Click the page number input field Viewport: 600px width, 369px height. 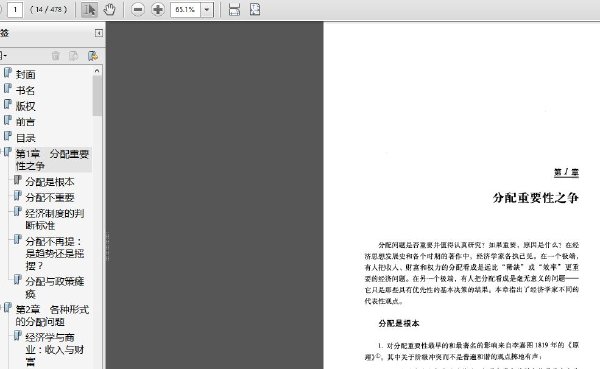click(x=15, y=10)
